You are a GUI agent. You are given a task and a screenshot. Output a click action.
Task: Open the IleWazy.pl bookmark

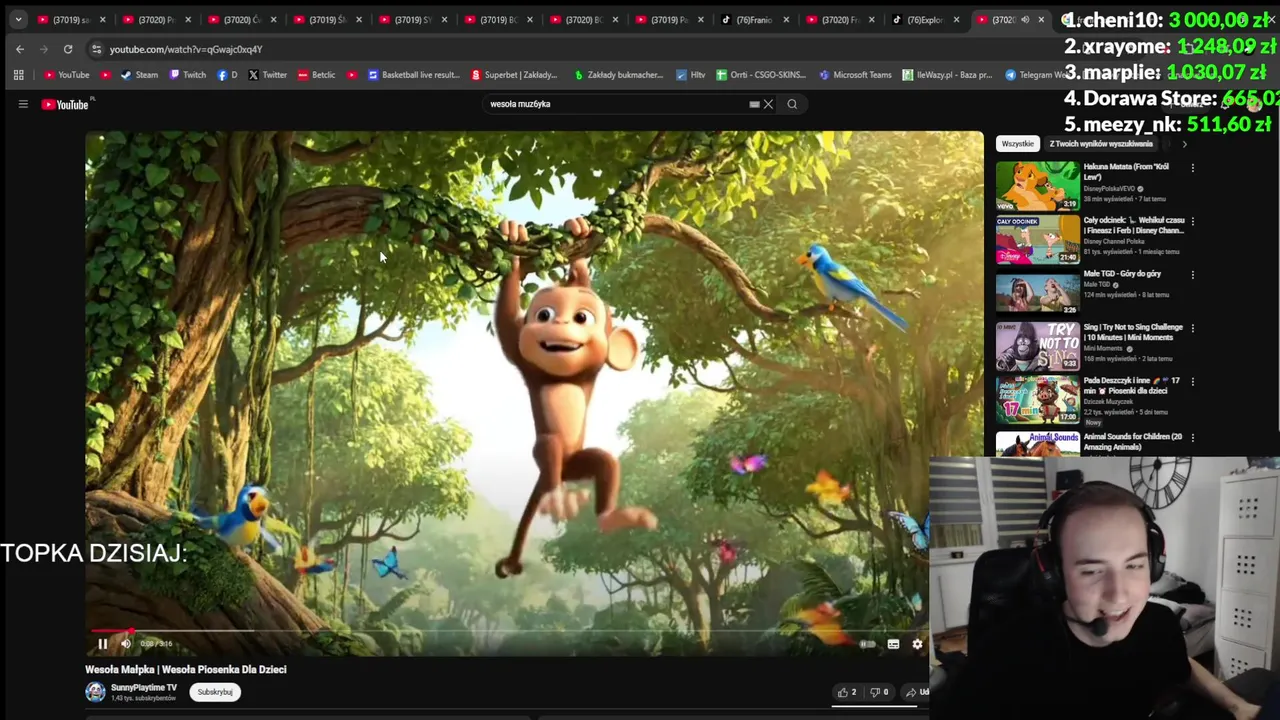pos(947,75)
